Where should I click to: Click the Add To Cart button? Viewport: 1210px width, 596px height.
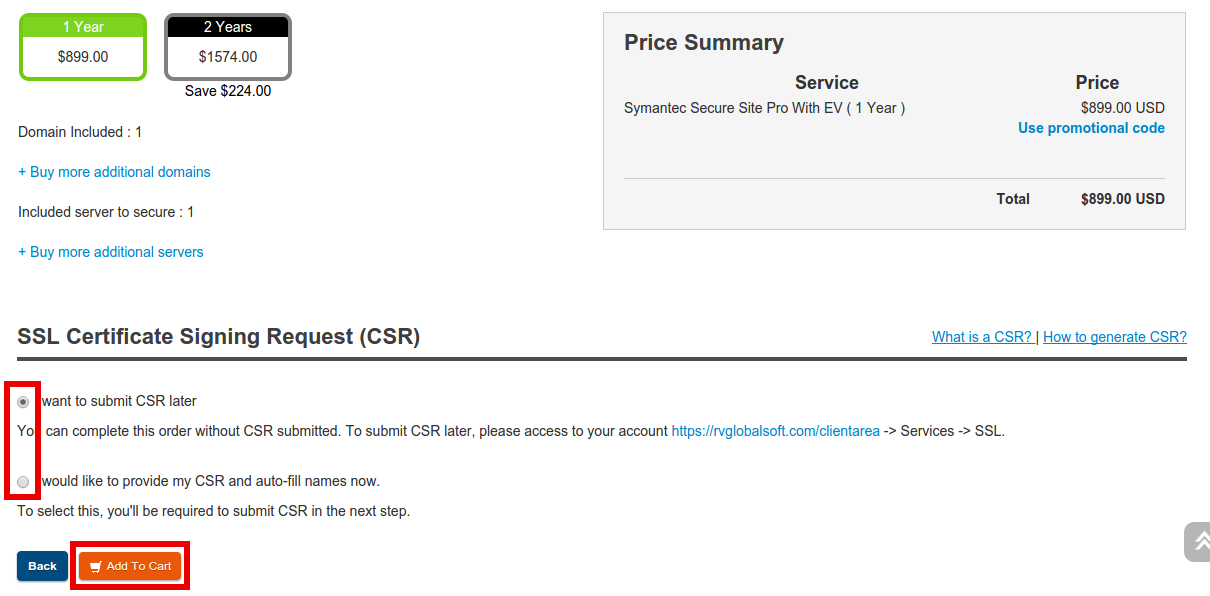coord(131,566)
